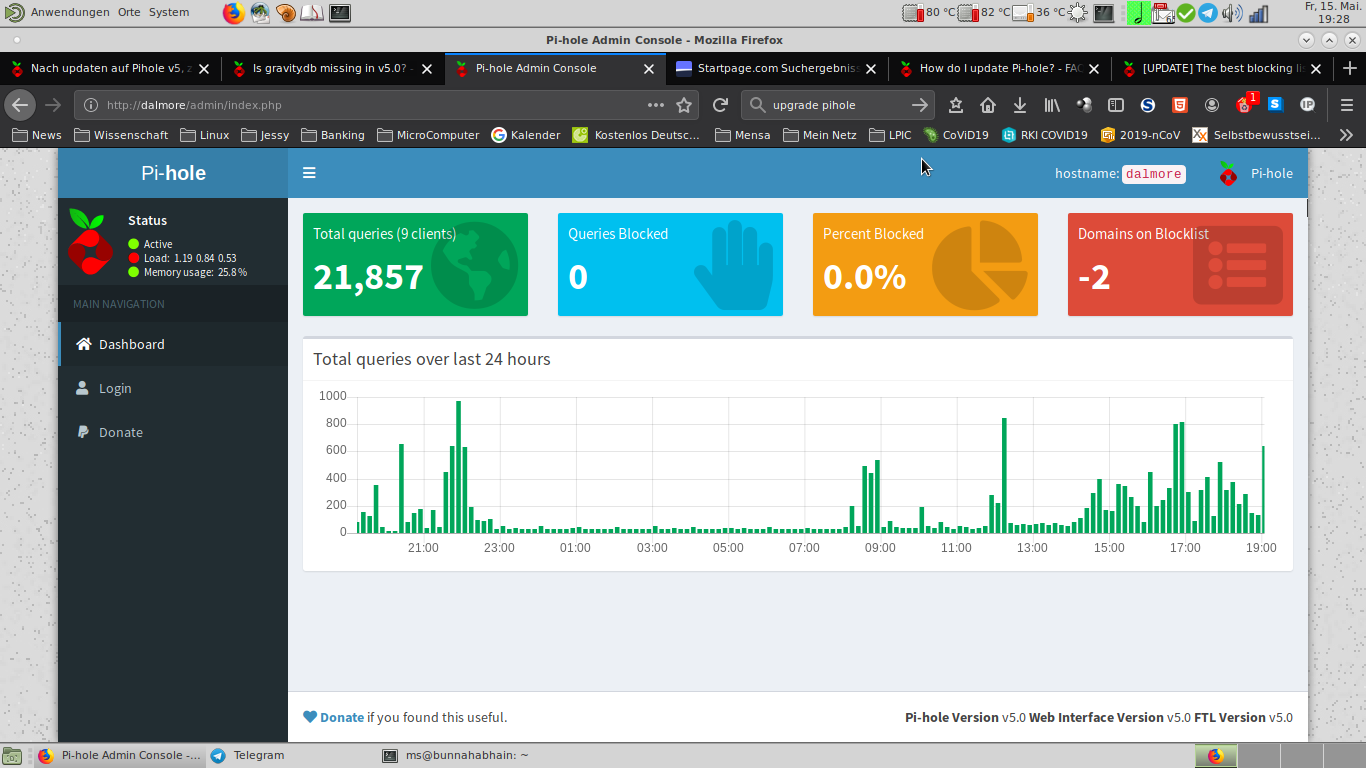Click the Domains on Blocklist red card
The height and width of the screenshot is (768, 1366).
pos(1180,264)
